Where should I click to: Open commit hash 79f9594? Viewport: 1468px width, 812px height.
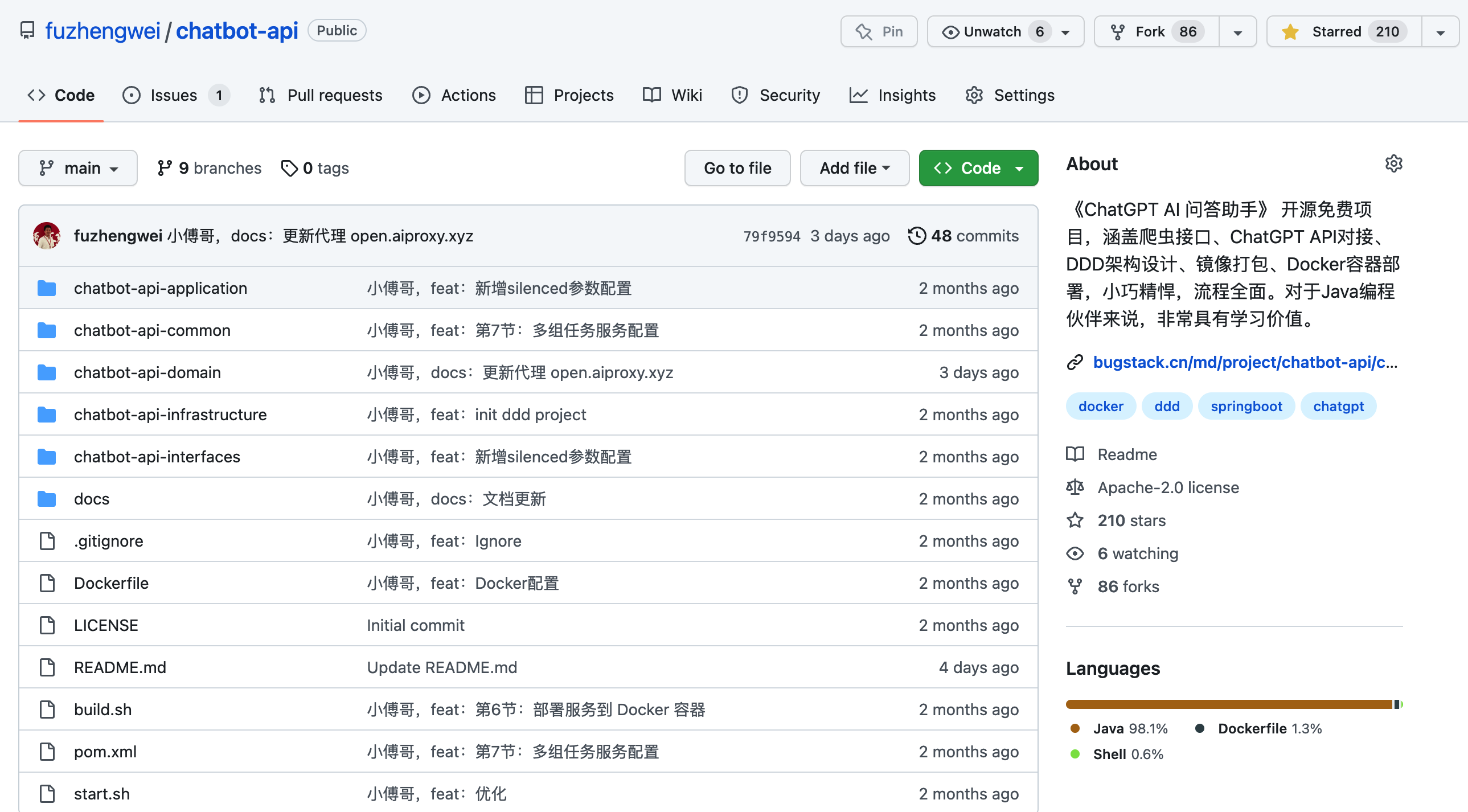(x=772, y=236)
